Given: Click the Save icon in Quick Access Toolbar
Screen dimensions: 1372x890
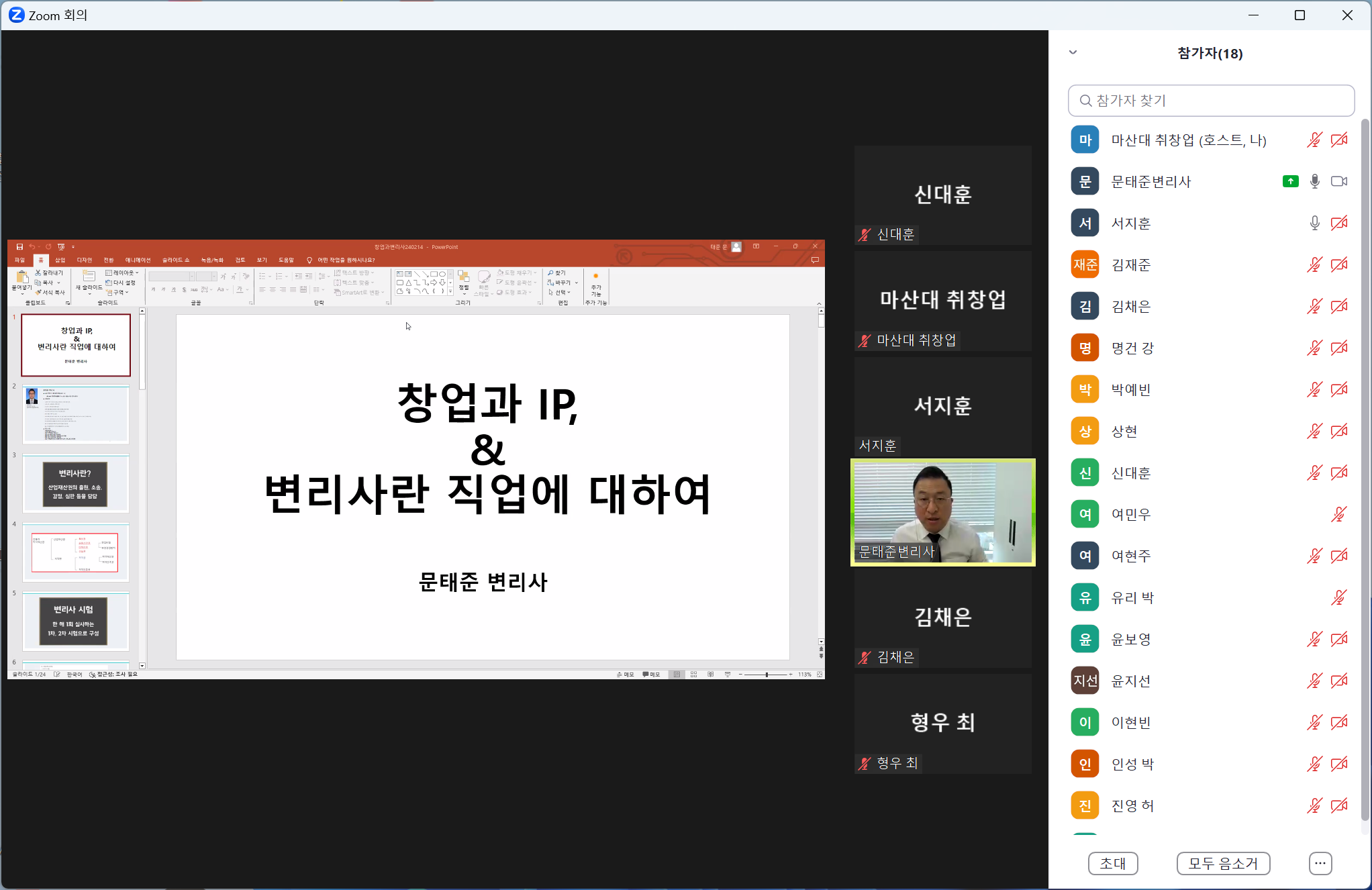Looking at the screenshot, I should (x=19, y=246).
